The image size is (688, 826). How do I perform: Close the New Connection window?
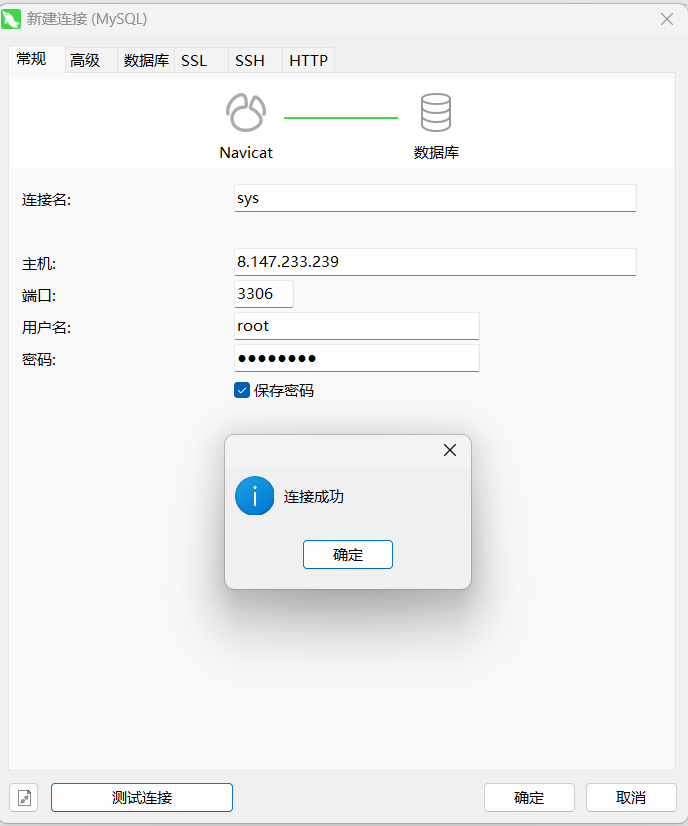coord(667,18)
